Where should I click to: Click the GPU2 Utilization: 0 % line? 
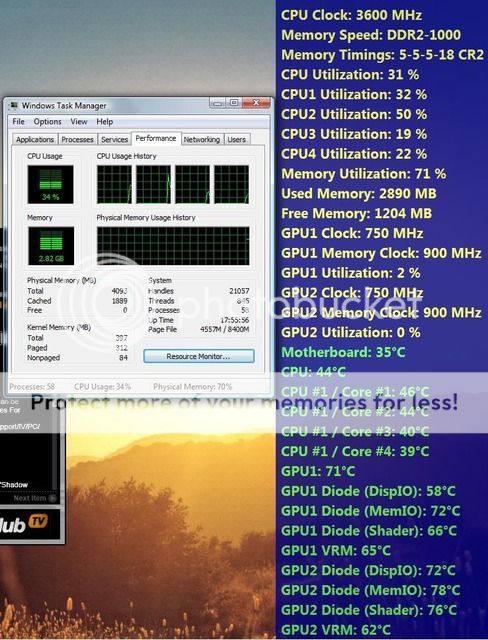coord(350,332)
